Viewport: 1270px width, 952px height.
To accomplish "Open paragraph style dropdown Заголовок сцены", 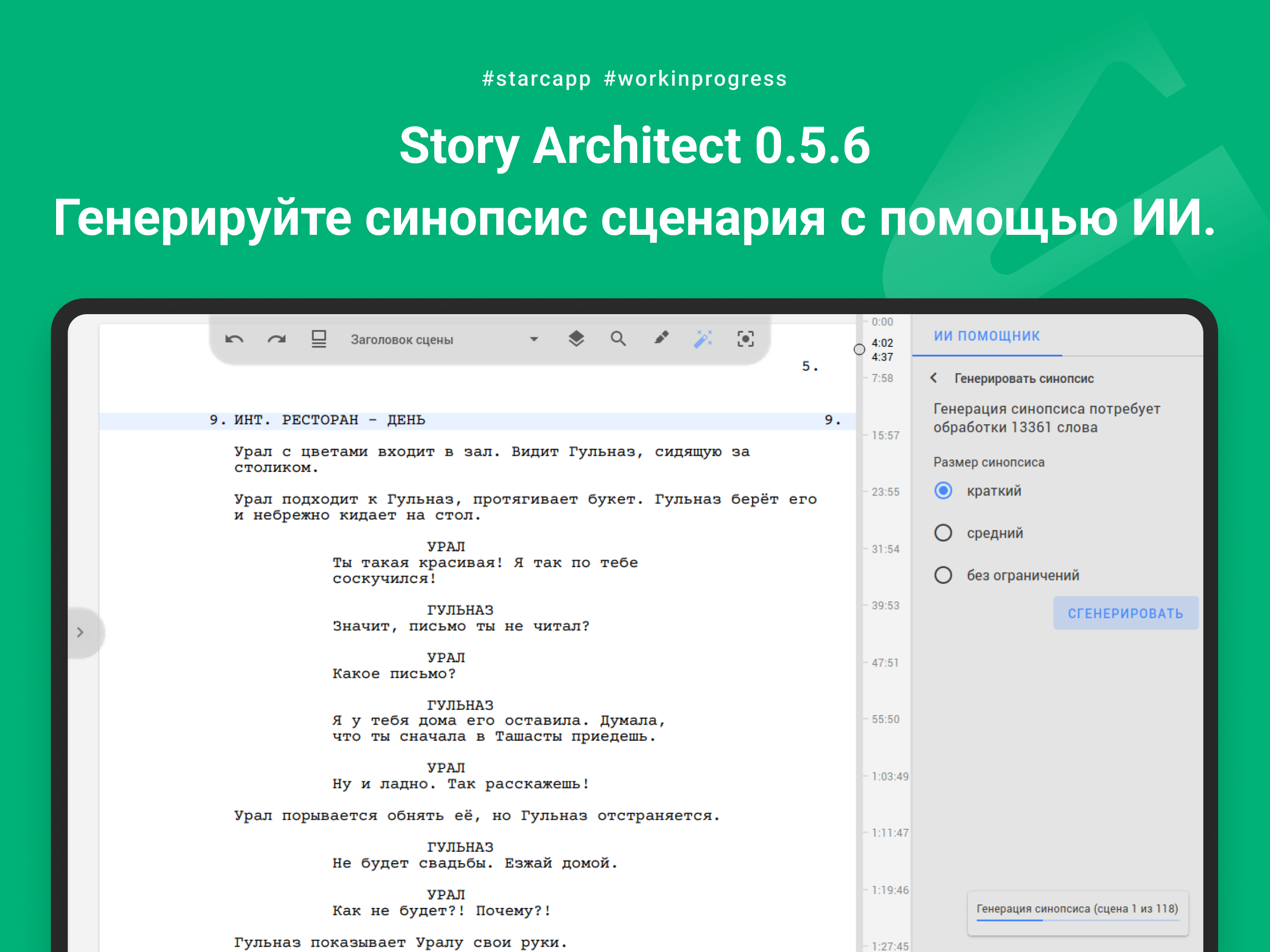I will 444,340.
